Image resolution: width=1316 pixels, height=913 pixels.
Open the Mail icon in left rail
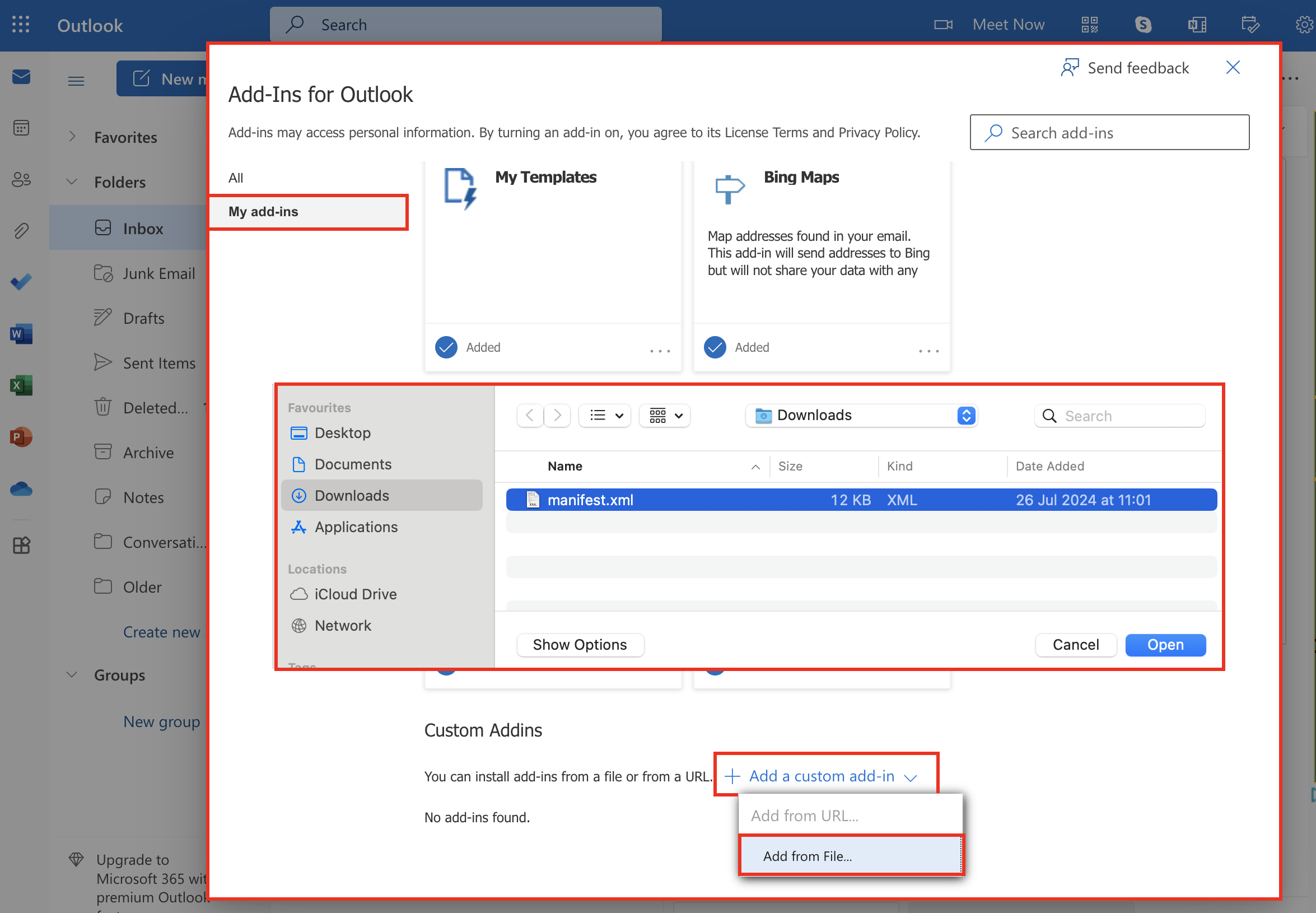coord(21,77)
